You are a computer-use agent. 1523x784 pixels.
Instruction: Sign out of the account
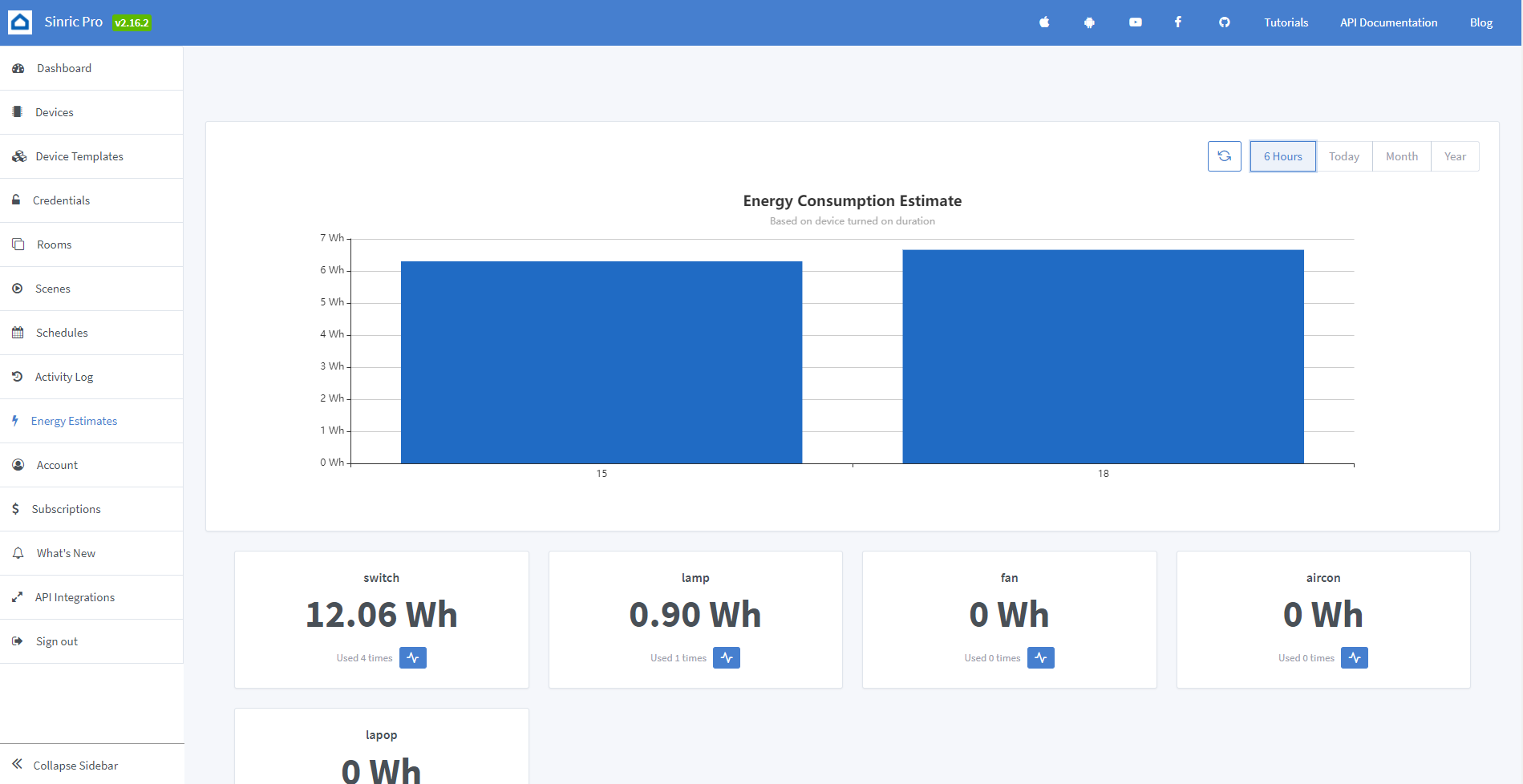(x=56, y=641)
